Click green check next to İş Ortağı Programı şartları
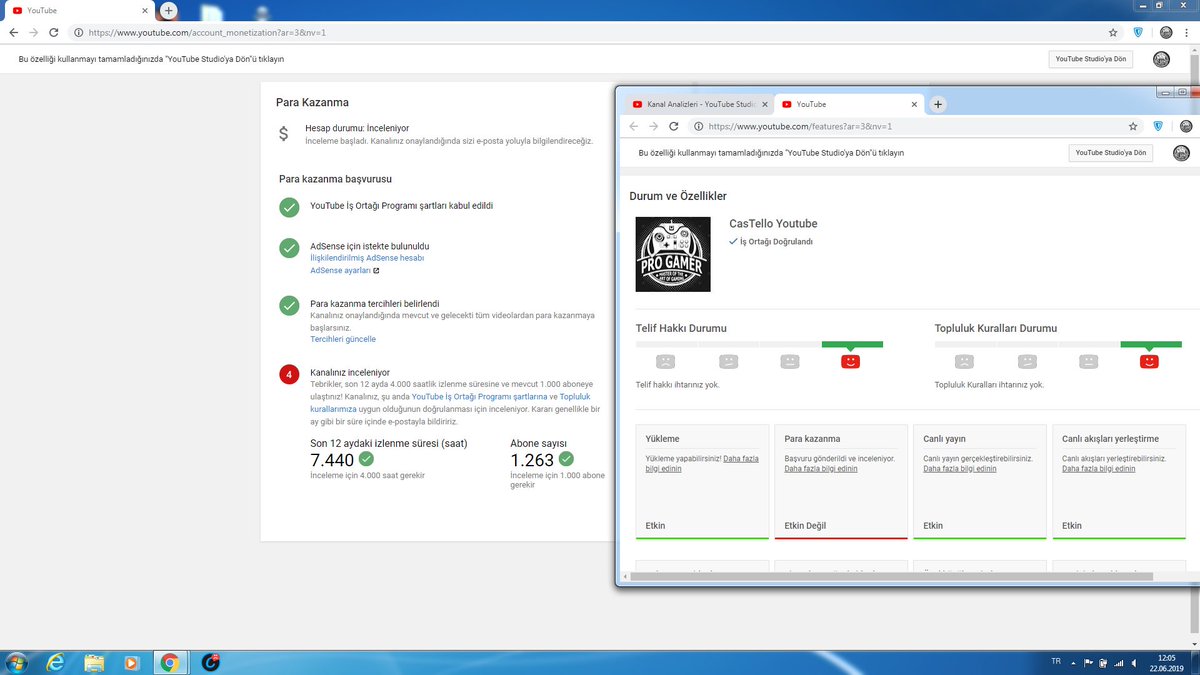 tap(289, 207)
